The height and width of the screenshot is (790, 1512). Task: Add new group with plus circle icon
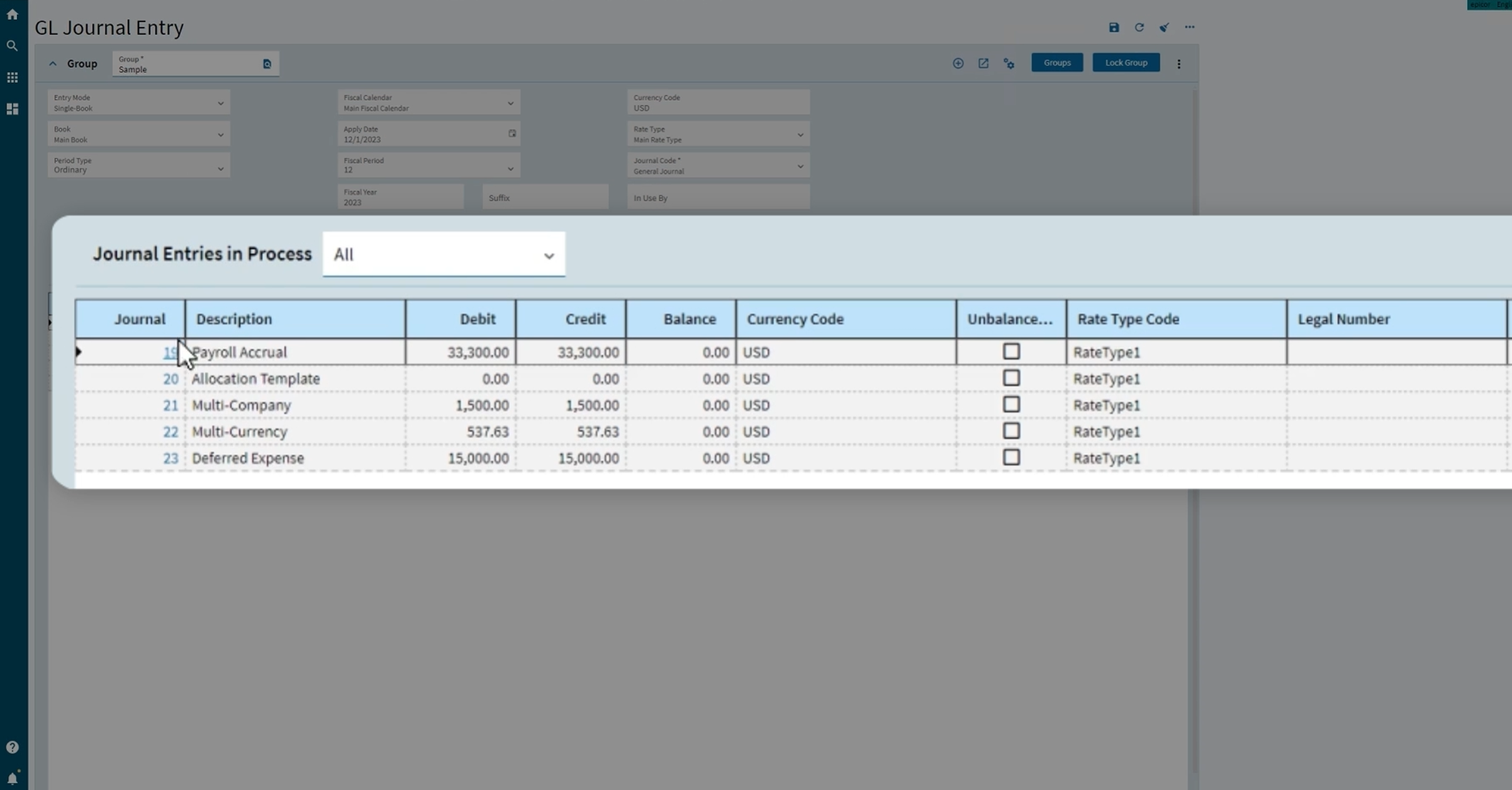[x=958, y=63]
